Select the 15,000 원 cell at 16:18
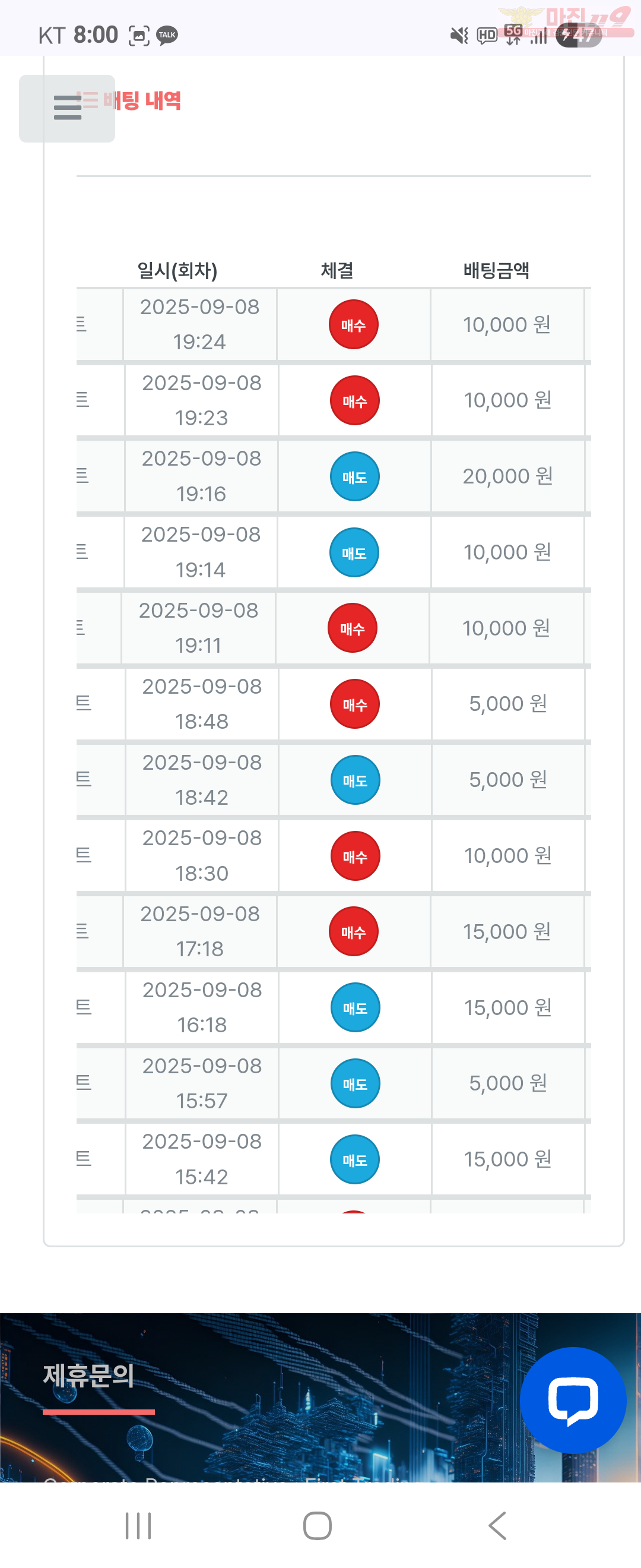Viewport: 641px width, 1568px height. 508,1007
